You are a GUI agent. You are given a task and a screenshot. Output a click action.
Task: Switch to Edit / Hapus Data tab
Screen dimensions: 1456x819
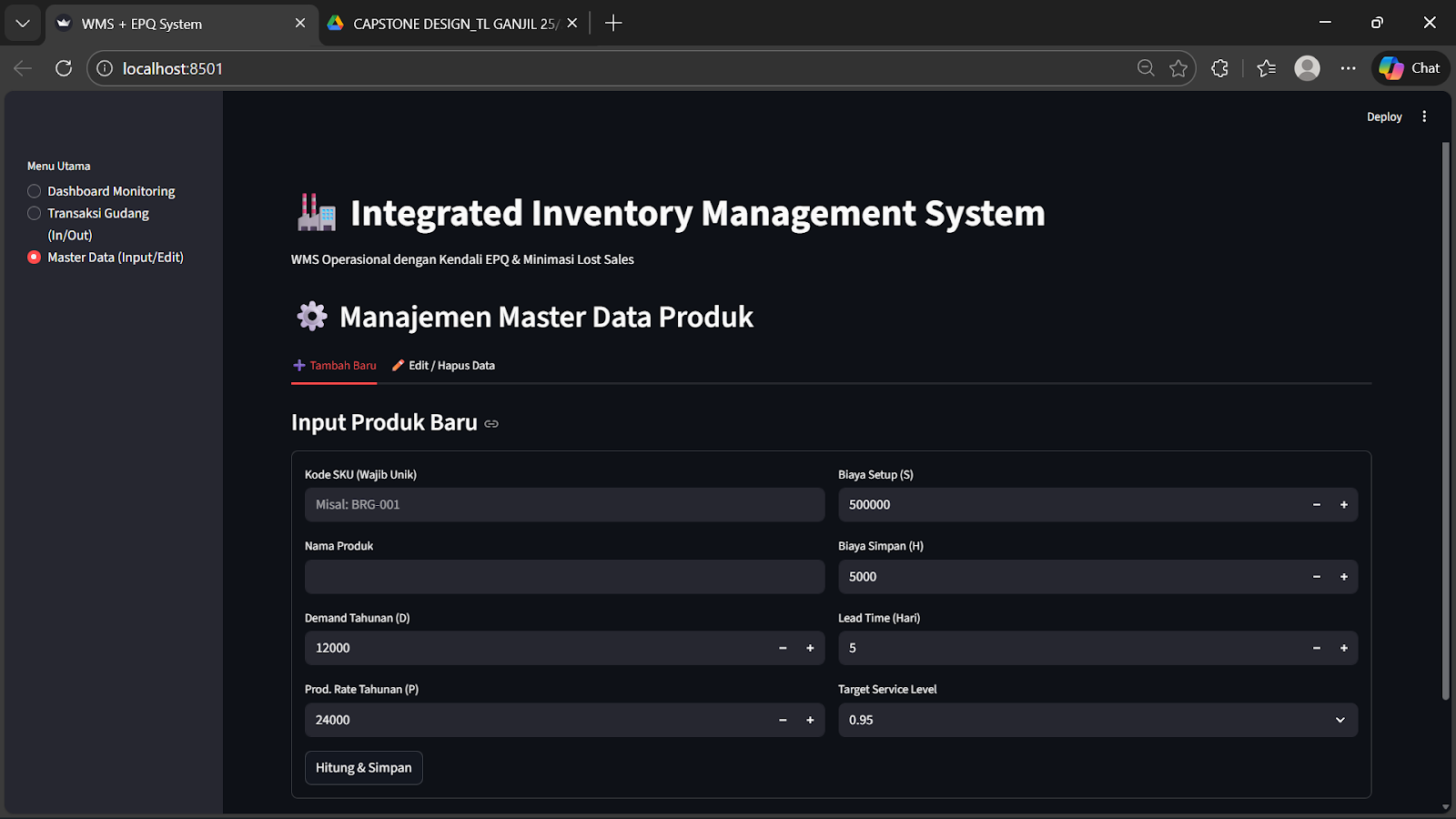[x=443, y=366]
